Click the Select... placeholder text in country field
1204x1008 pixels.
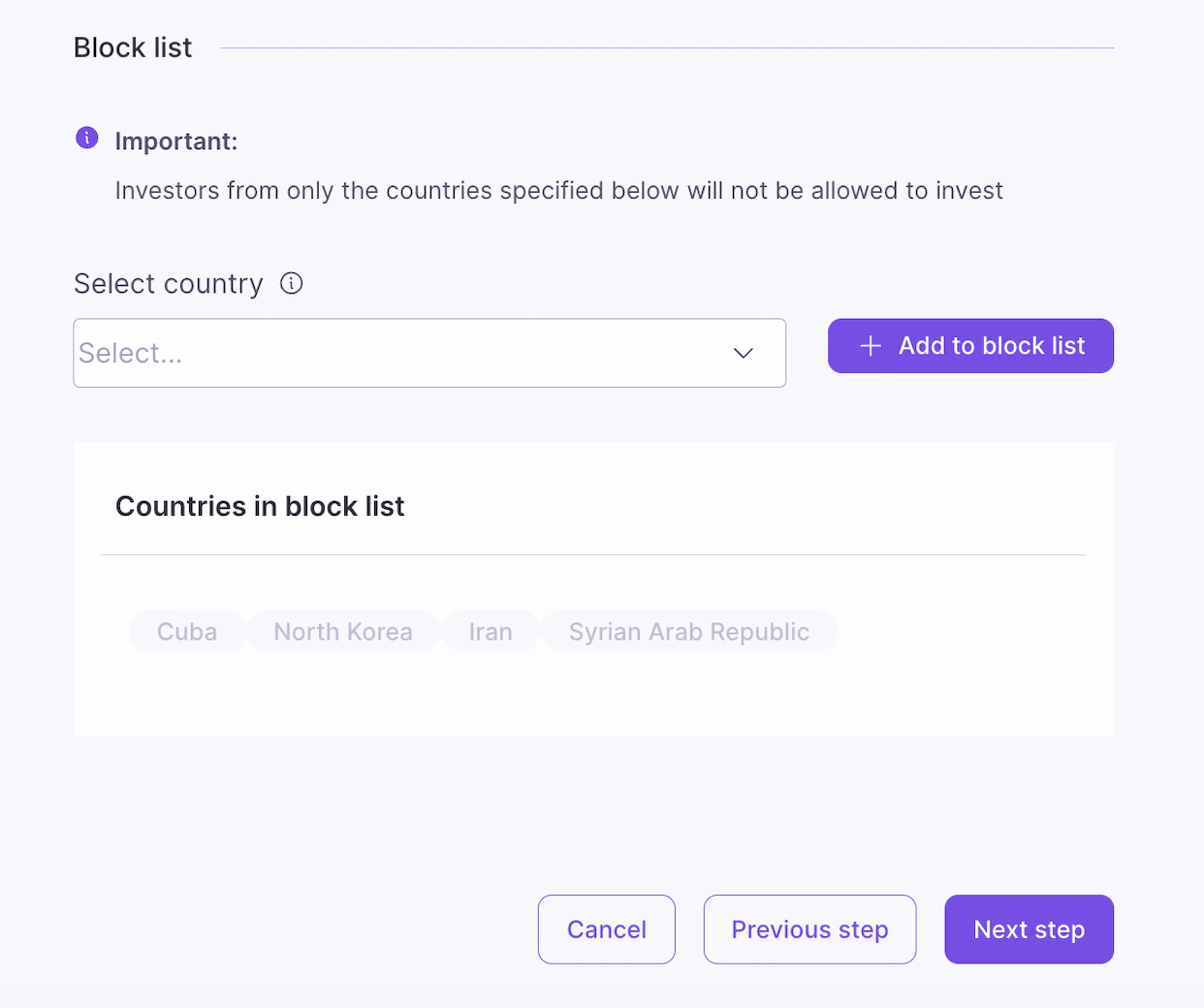click(x=131, y=354)
